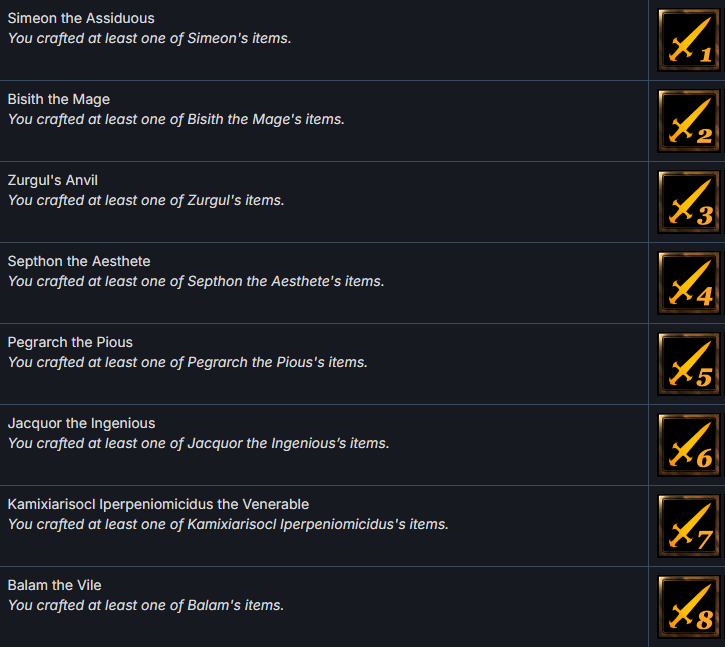Click the description about crafting Zurgul's items
This screenshot has width=725, height=647.
pos(146,201)
